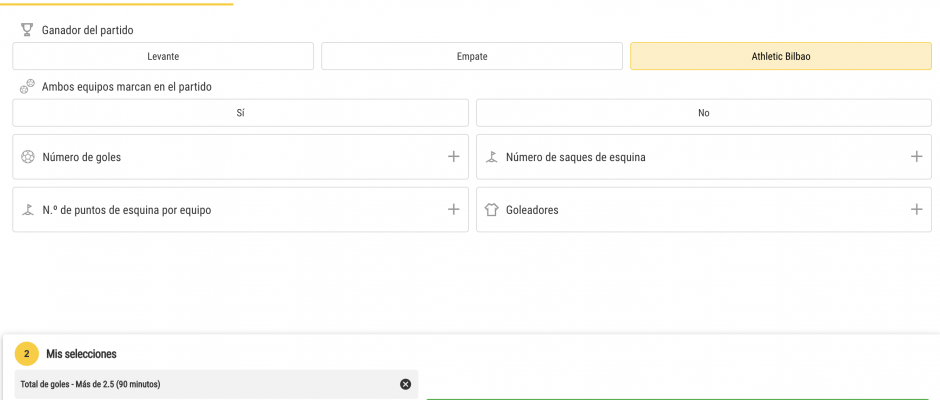Click Ambos equipos marcan en el partido heading
This screenshot has width=940, height=400.
[x=126, y=87]
